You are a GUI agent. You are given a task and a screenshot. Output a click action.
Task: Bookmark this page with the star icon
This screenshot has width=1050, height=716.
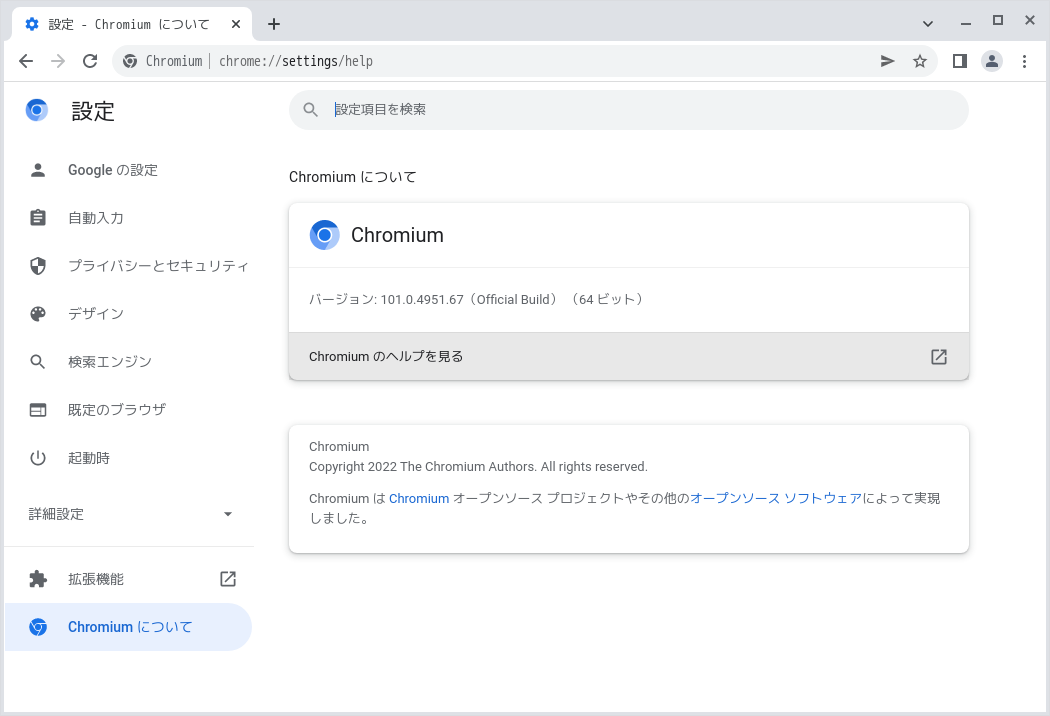coord(920,61)
